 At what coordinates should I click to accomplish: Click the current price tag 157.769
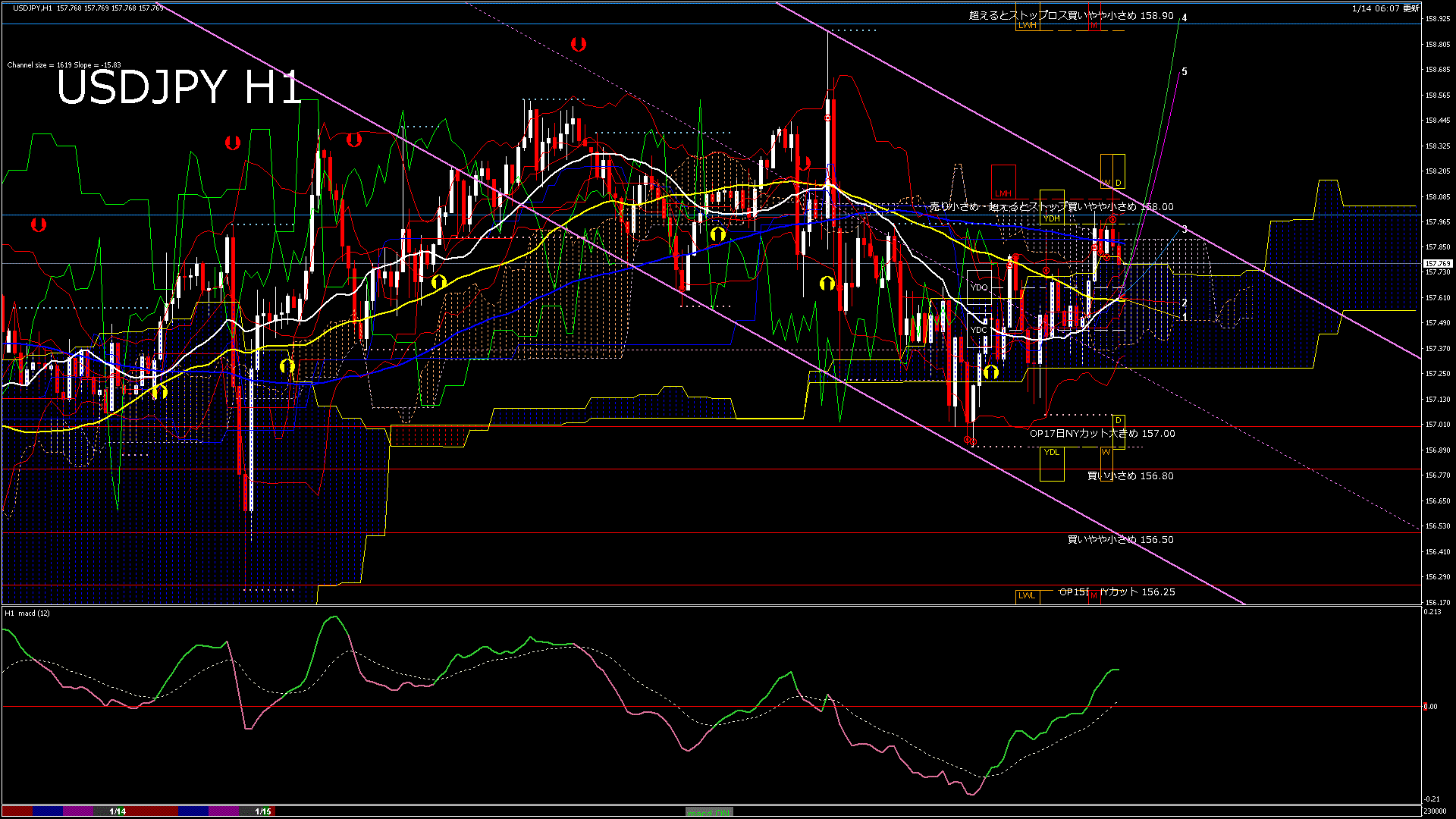1438,264
